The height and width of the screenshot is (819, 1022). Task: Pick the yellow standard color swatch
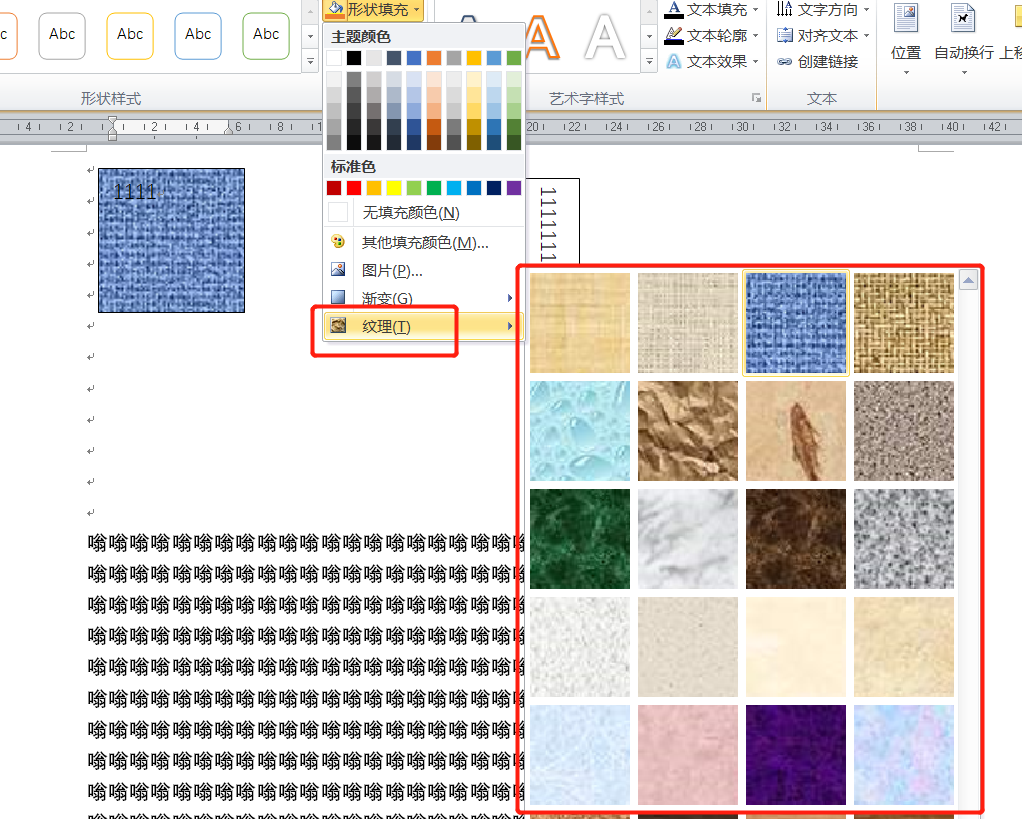click(394, 188)
